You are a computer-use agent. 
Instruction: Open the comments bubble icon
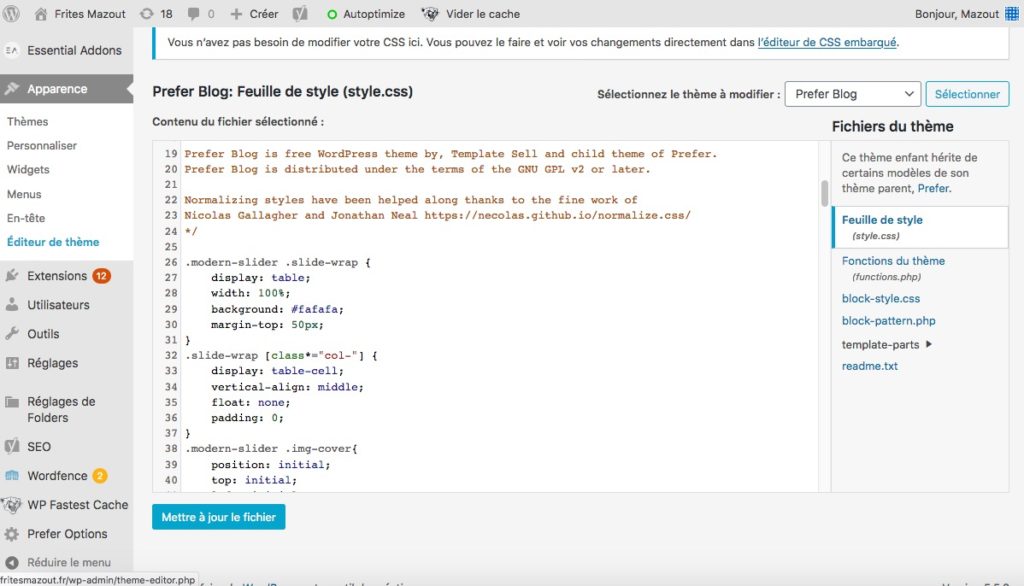point(193,14)
